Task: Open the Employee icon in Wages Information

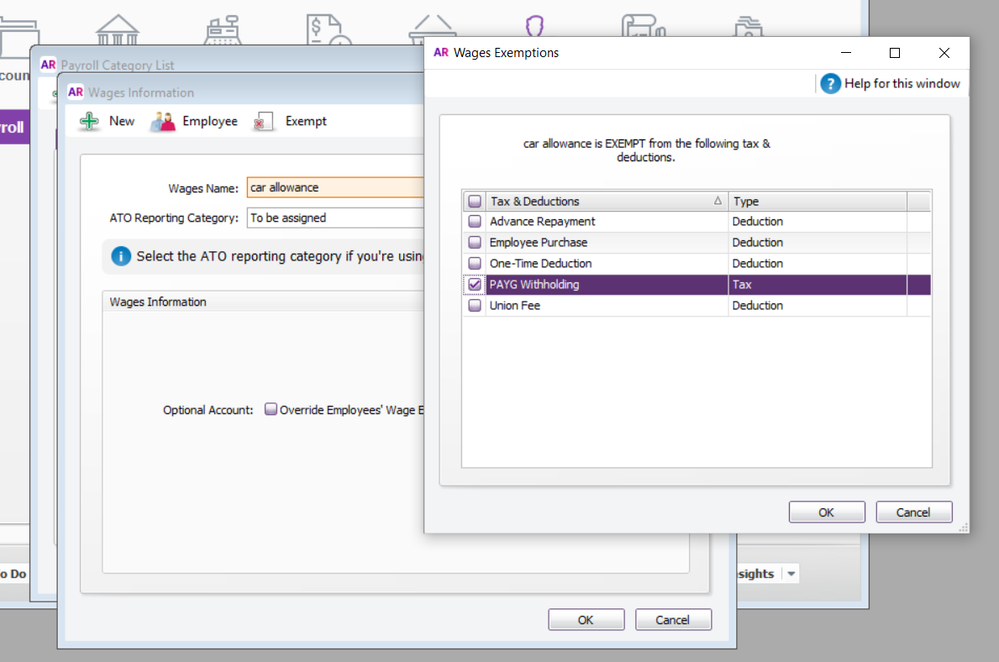Action: (x=163, y=121)
